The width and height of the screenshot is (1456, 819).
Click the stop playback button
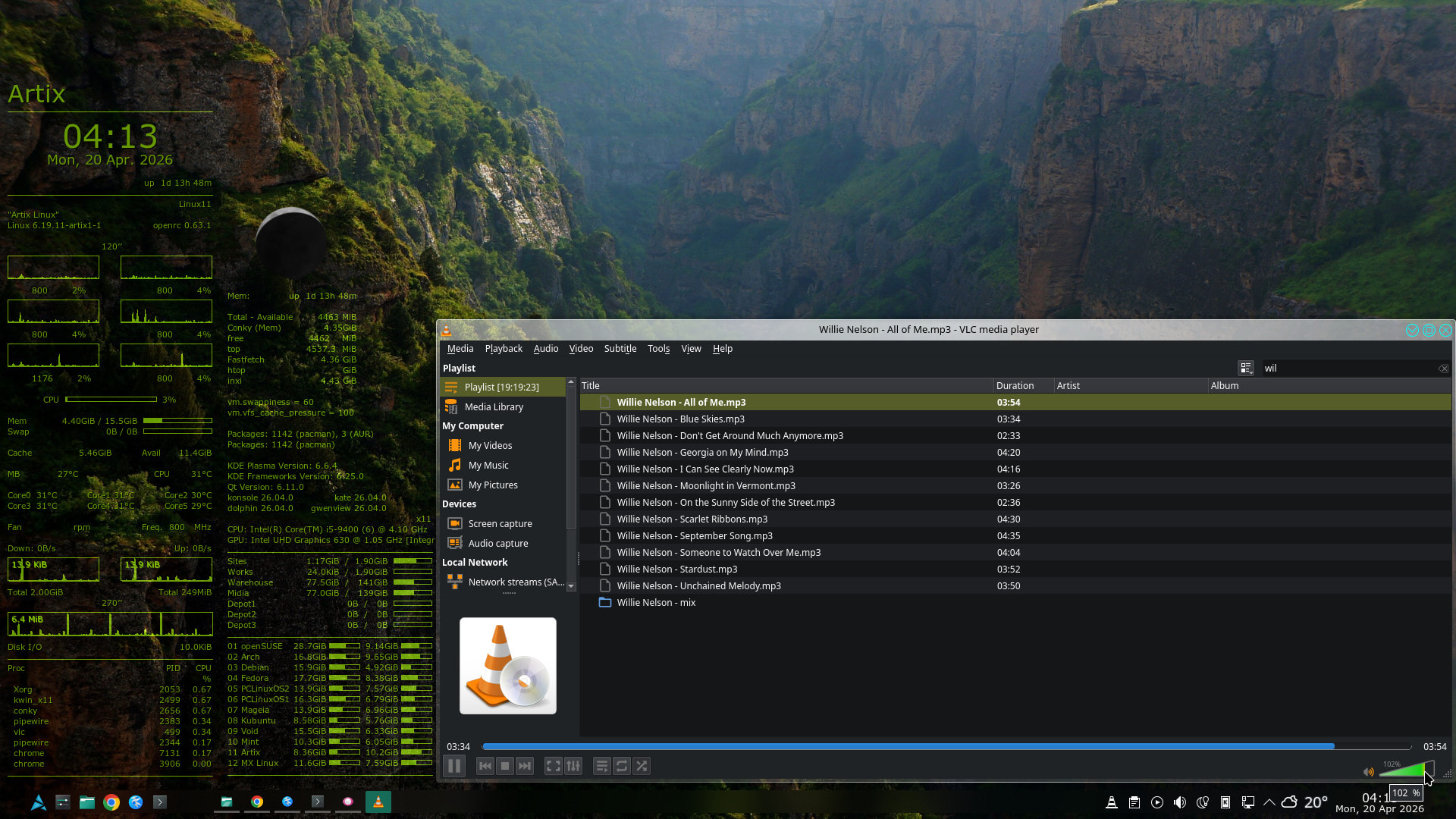click(505, 766)
